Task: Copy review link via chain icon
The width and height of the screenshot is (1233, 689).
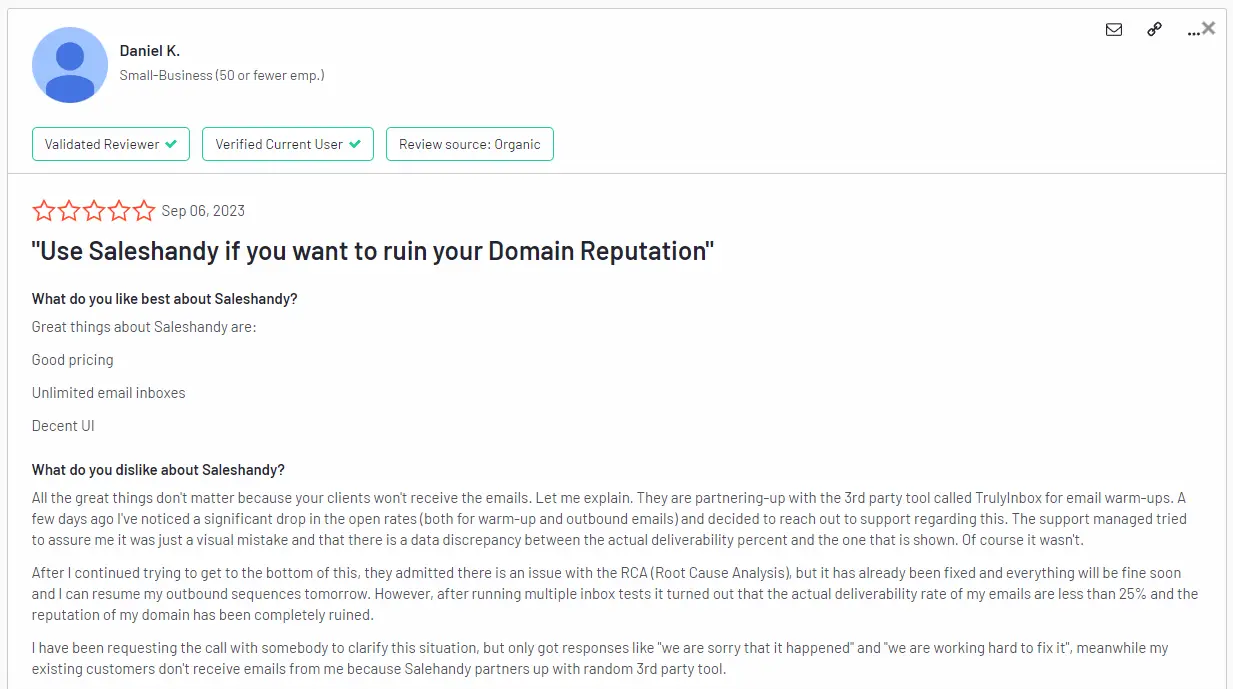Action: point(1155,30)
